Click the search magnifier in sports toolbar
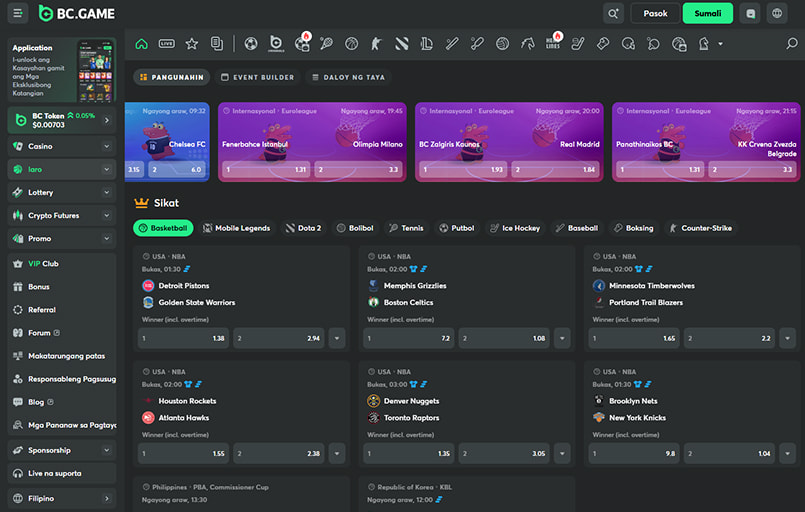 click(792, 44)
